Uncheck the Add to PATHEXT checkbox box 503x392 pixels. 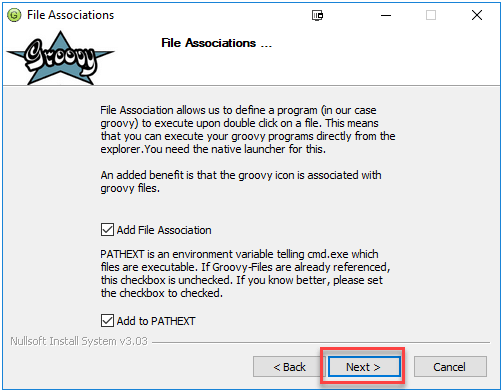107,320
